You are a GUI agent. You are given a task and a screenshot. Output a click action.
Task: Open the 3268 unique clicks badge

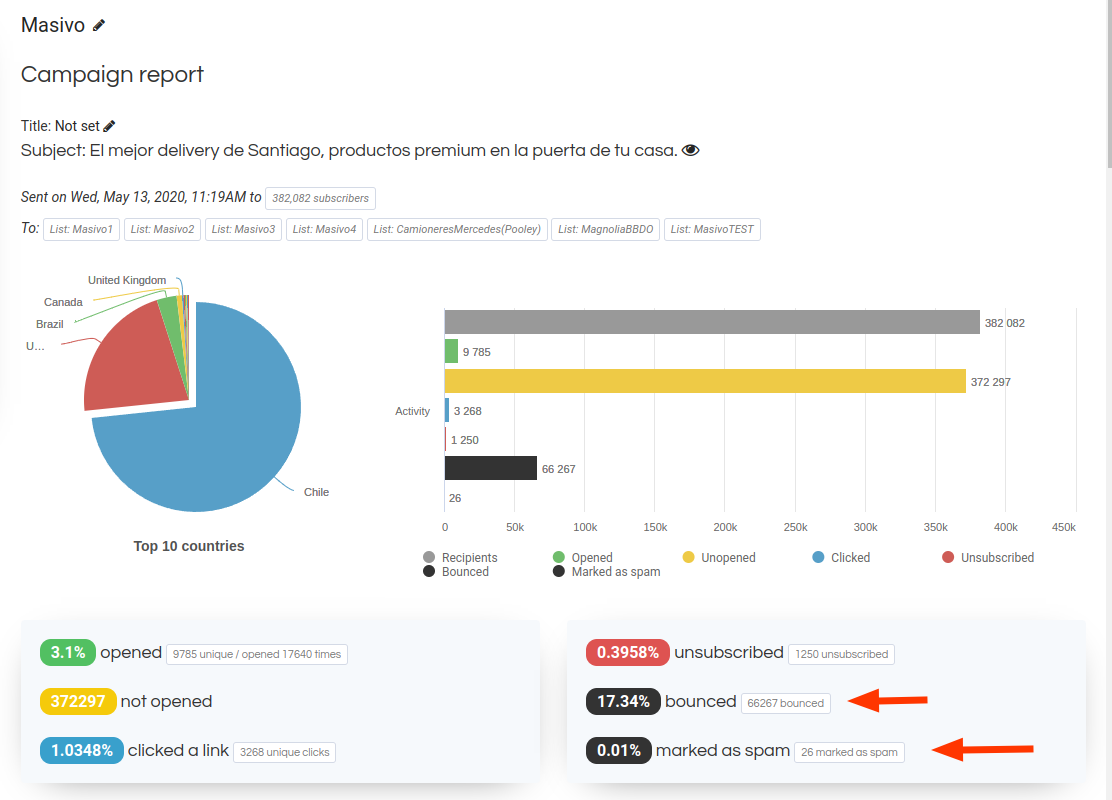point(284,752)
